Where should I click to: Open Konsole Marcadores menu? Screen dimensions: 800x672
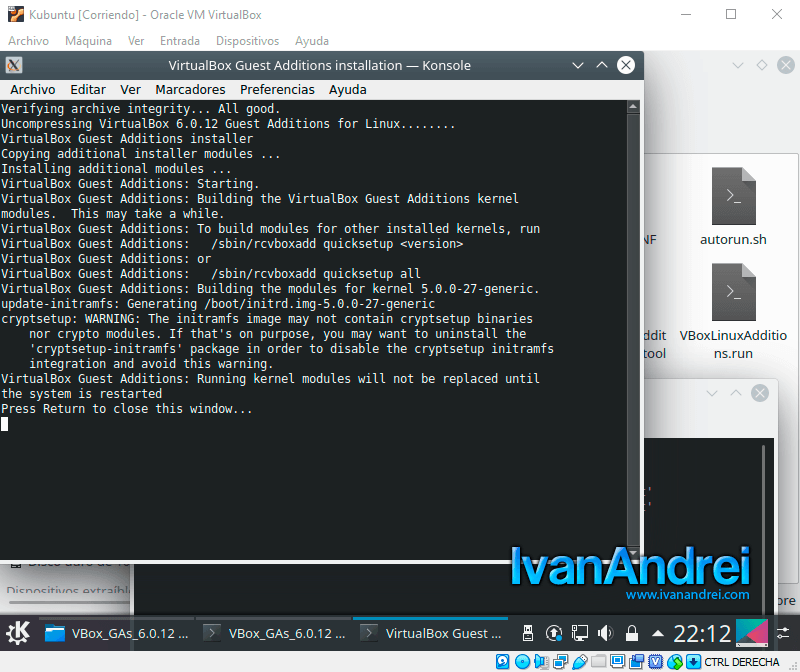190,90
